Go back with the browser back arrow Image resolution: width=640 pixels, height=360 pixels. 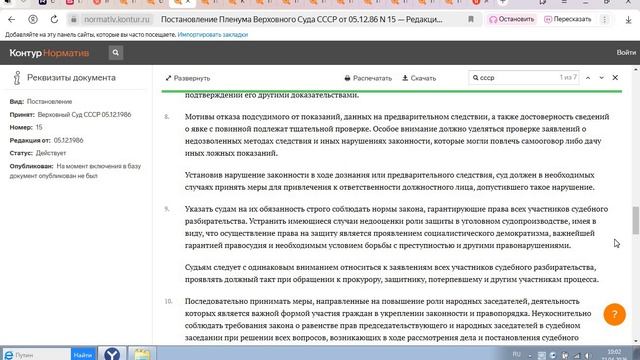coord(11,19)
